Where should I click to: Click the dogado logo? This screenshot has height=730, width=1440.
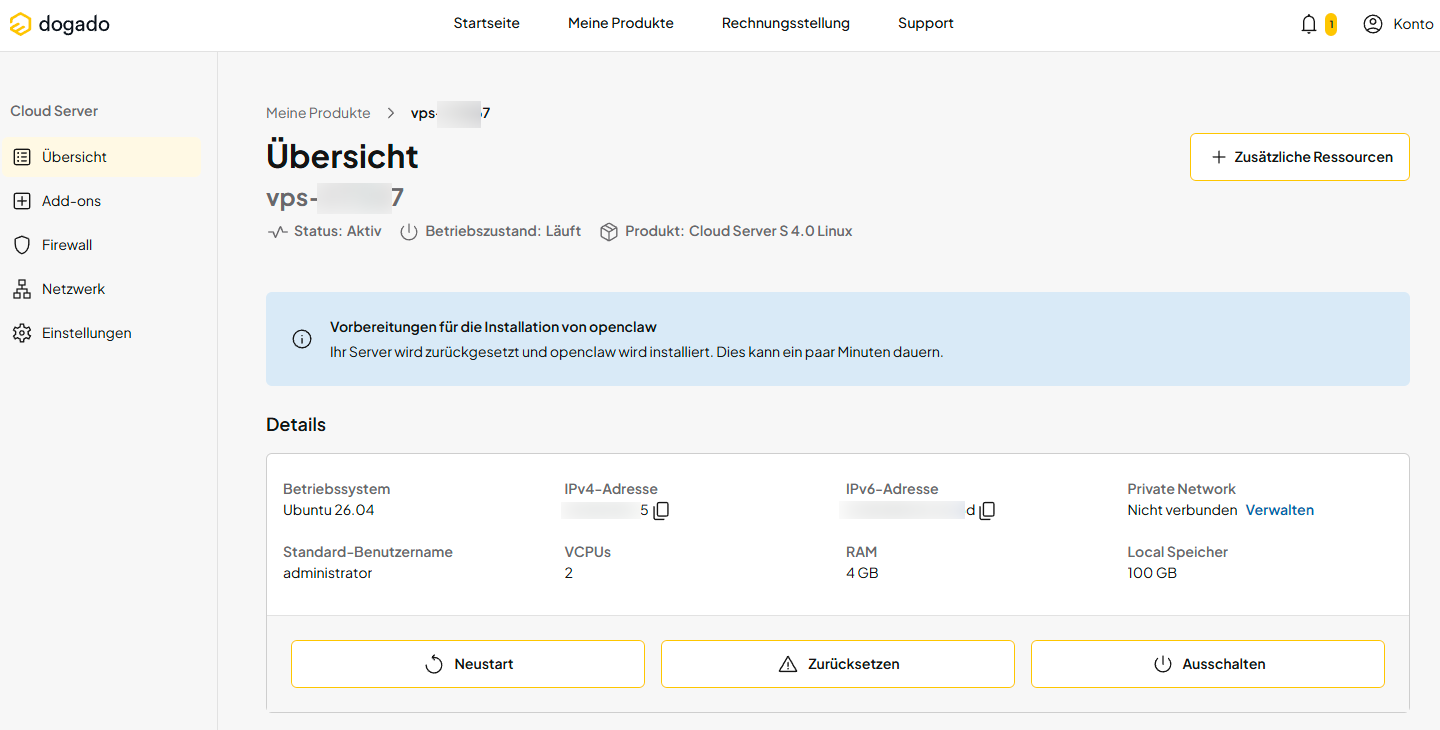tap(60, 24)
